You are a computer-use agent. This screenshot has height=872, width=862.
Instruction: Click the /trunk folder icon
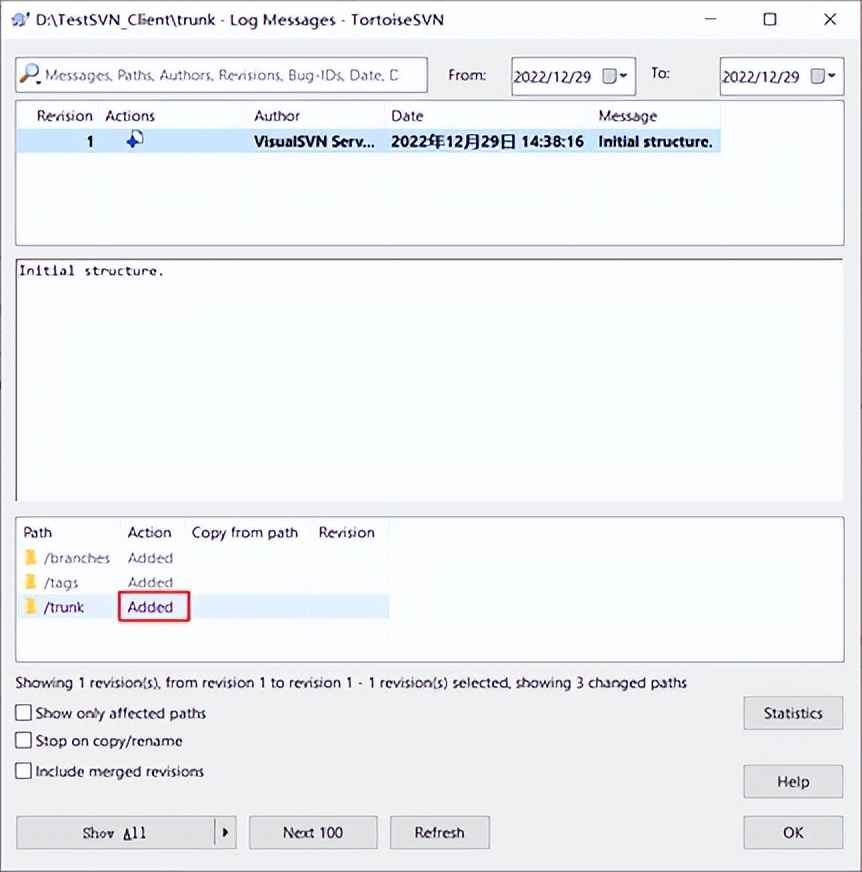(31, 607)
